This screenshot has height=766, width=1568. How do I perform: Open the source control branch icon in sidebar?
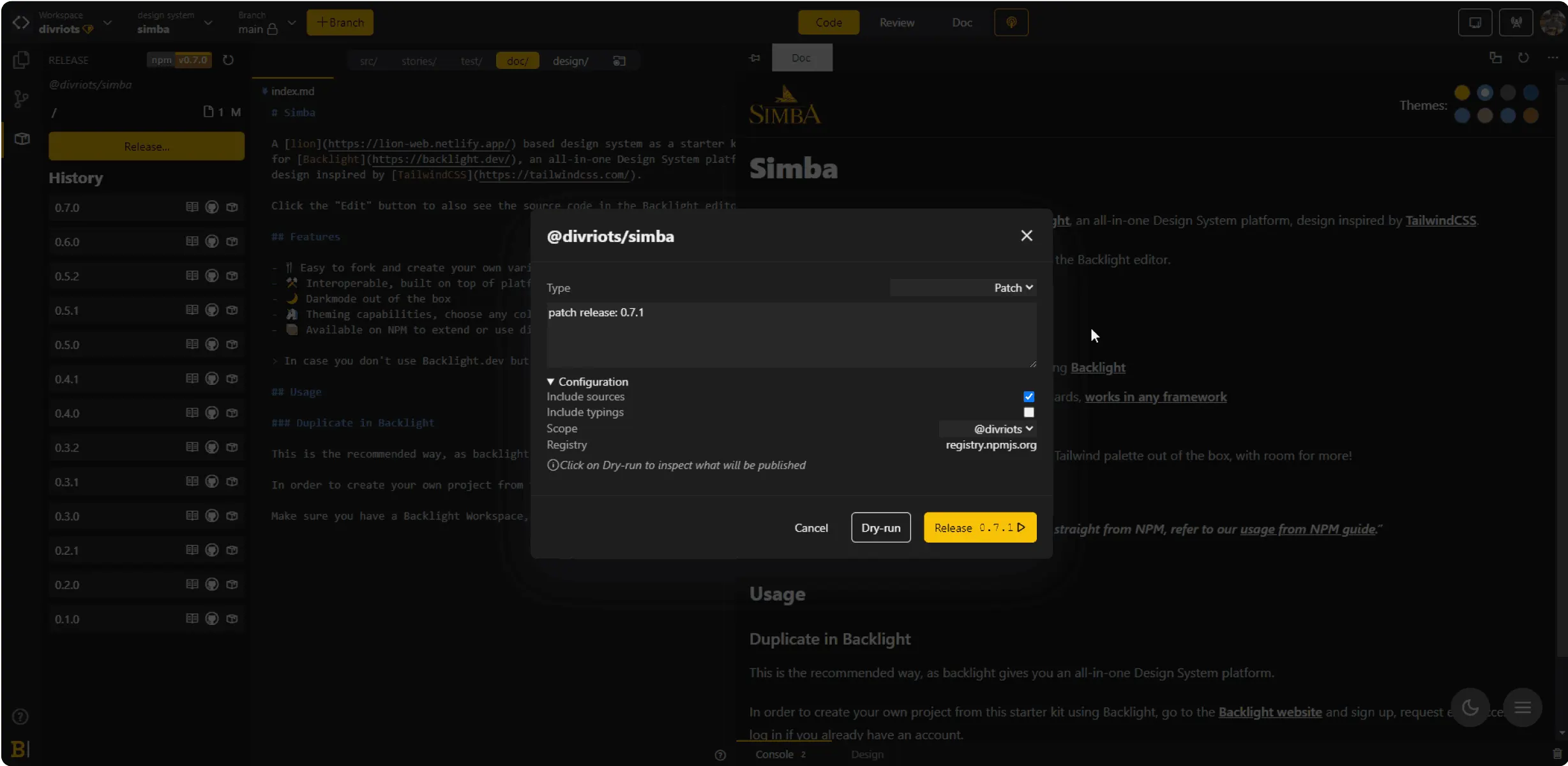pos(21,99)
